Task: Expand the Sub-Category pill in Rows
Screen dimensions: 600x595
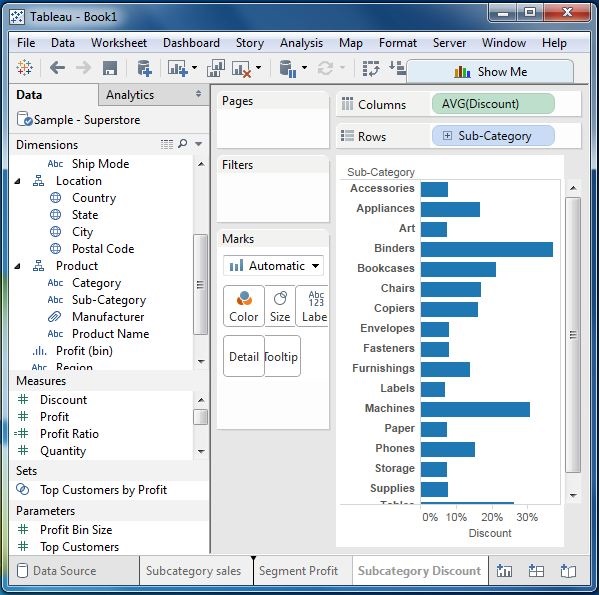Action: 446,136
